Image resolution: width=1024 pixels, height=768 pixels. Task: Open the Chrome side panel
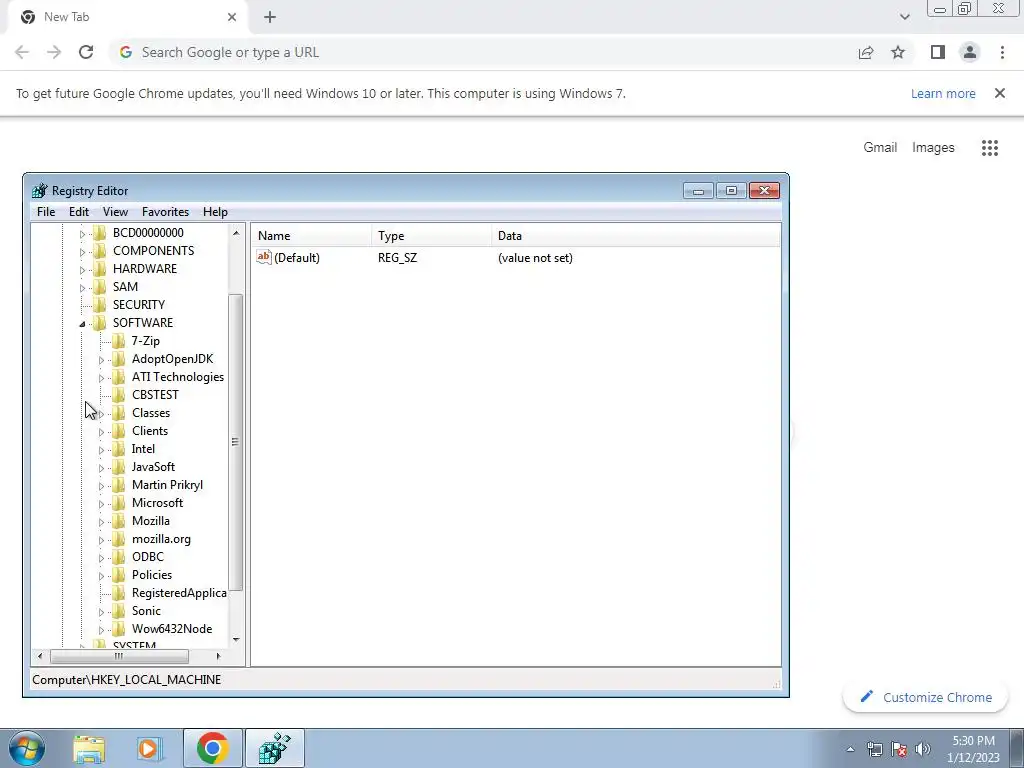(938, 52)
